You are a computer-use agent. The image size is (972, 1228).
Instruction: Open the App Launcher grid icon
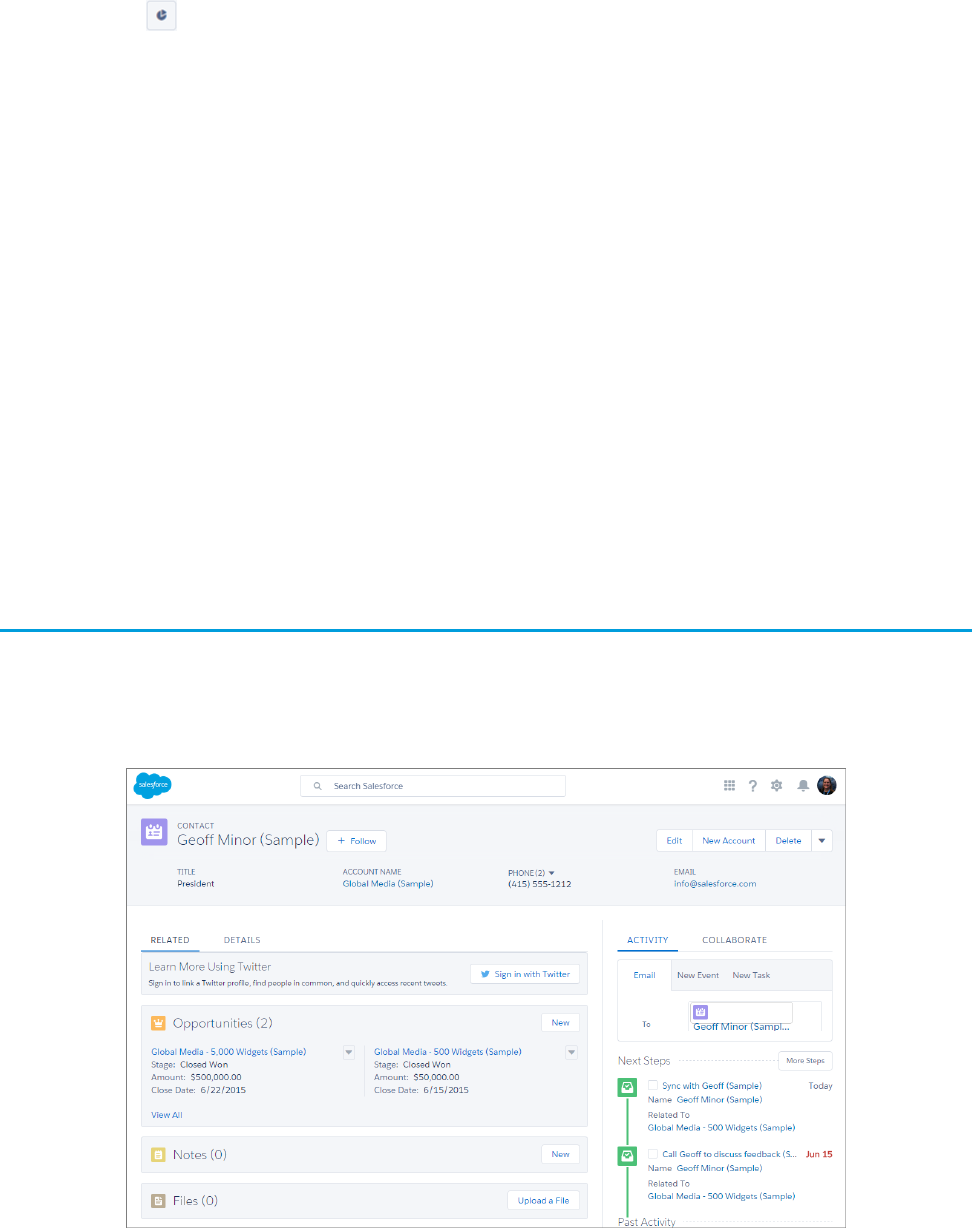coord(730,786)
